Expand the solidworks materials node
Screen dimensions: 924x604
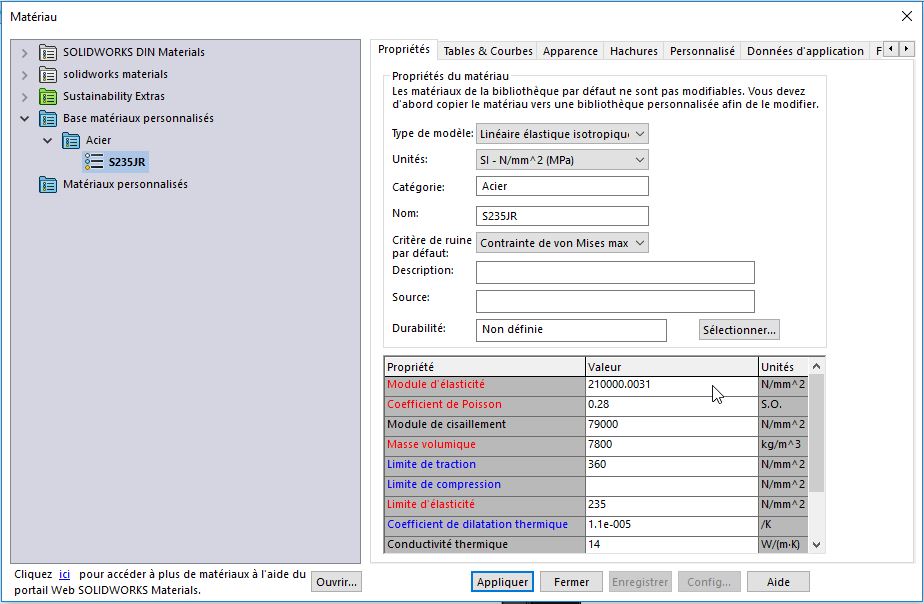click(x=24, y=75)
